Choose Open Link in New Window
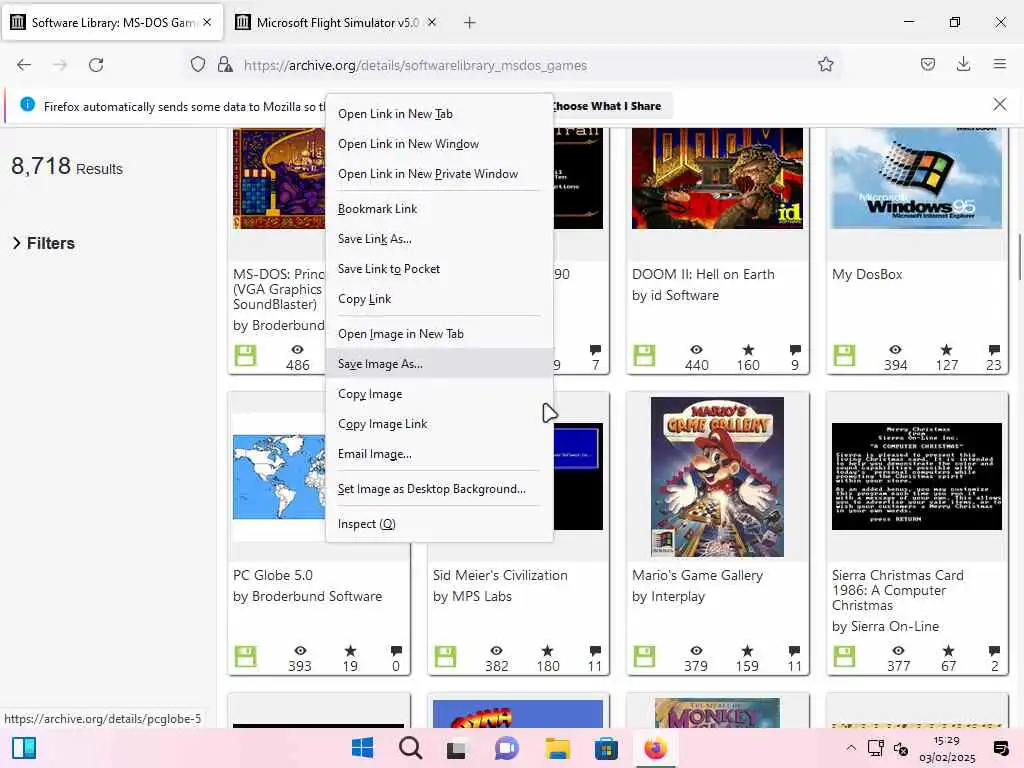1024x768 pixels. pos(439,144)
